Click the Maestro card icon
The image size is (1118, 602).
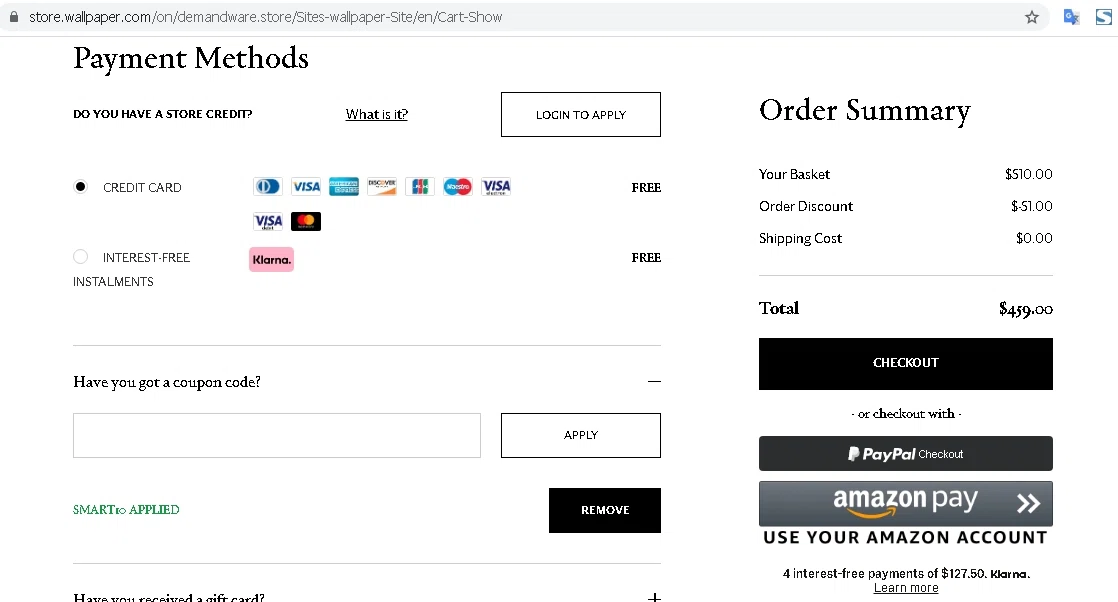pyautogui.click(x=458, y=187)
